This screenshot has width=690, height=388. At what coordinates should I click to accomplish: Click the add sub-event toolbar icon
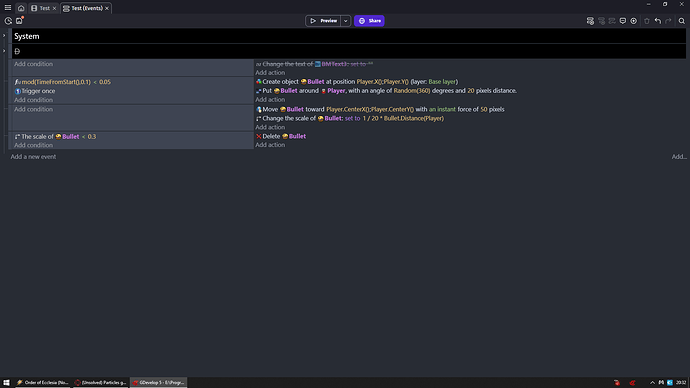tap(602, 21)
